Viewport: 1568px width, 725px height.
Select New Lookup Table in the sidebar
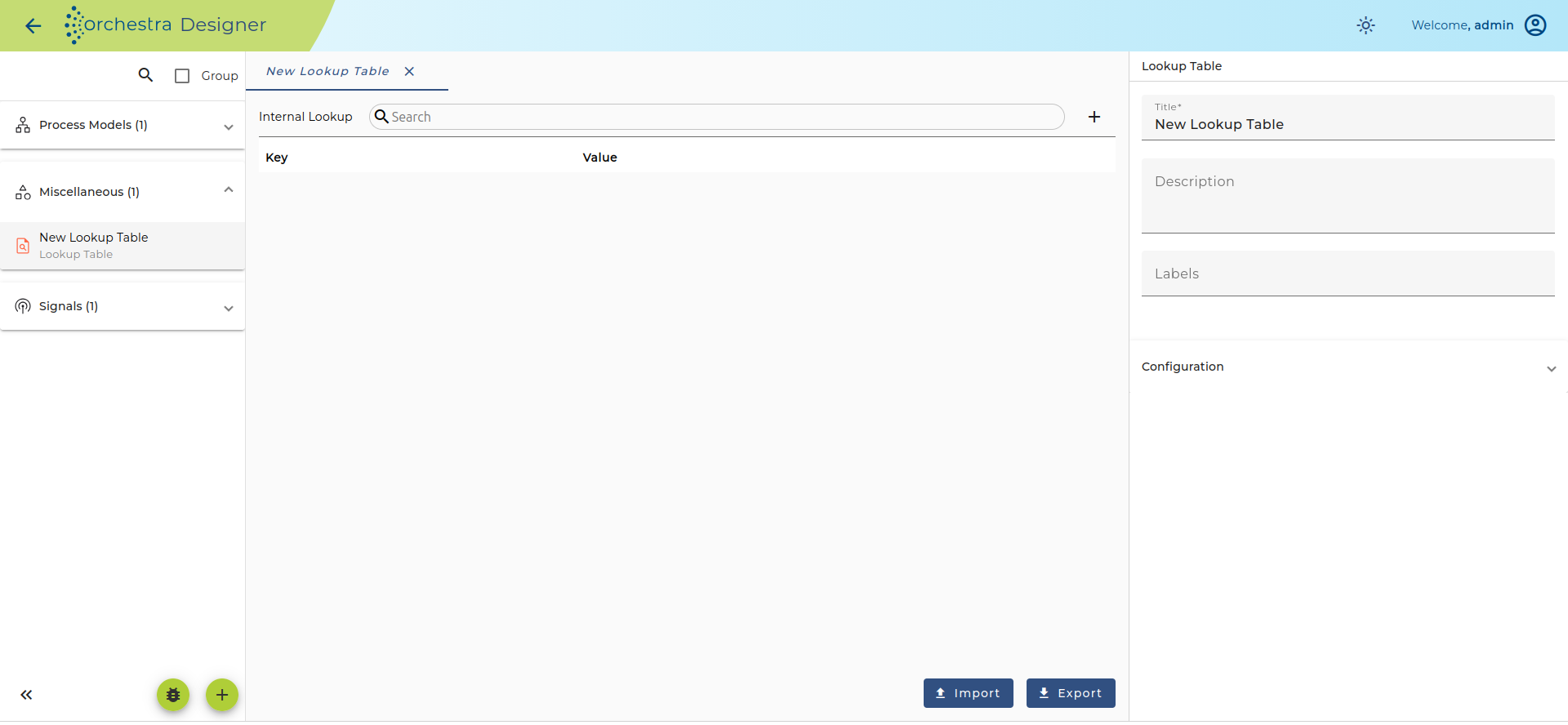click(x=122, y=245)
